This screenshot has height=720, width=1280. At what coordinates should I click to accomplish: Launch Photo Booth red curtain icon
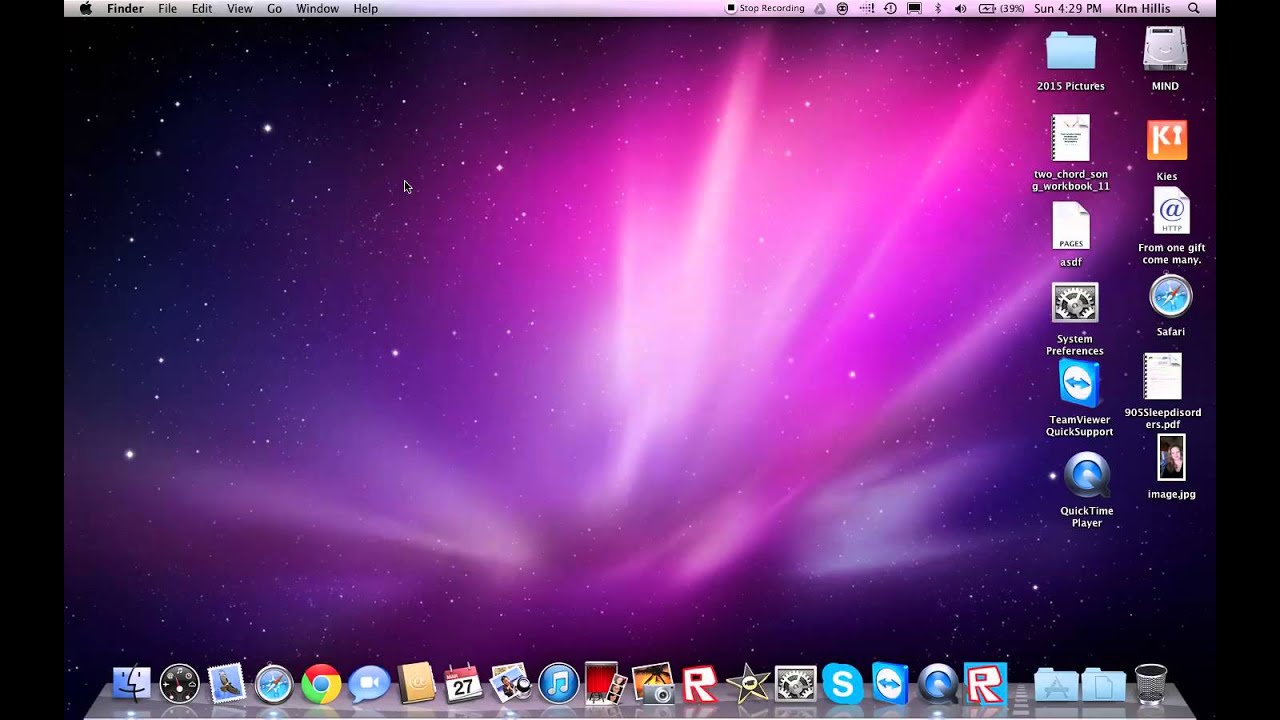pos(605,684)
